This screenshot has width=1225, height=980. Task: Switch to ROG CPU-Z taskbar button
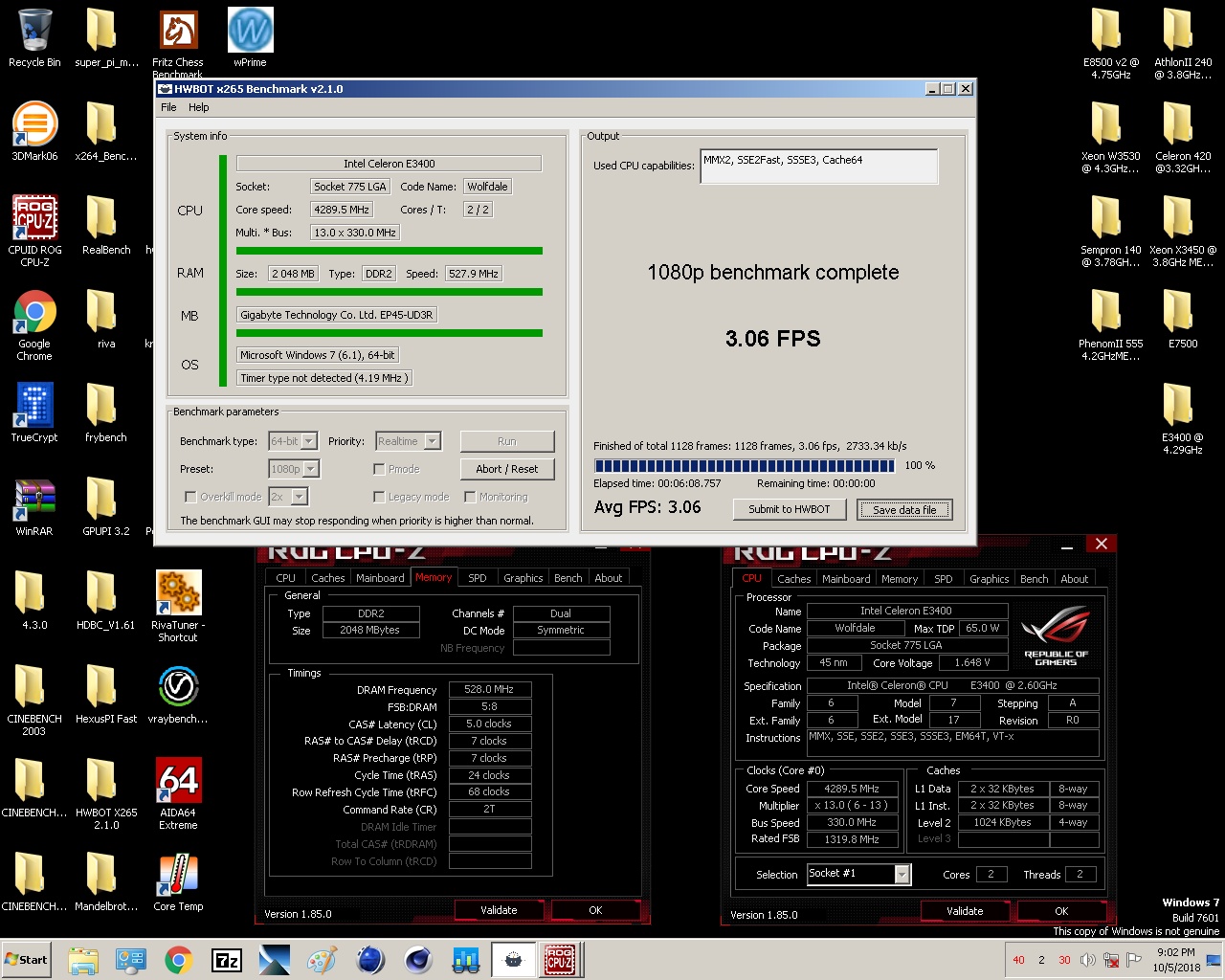click(560, 960)
